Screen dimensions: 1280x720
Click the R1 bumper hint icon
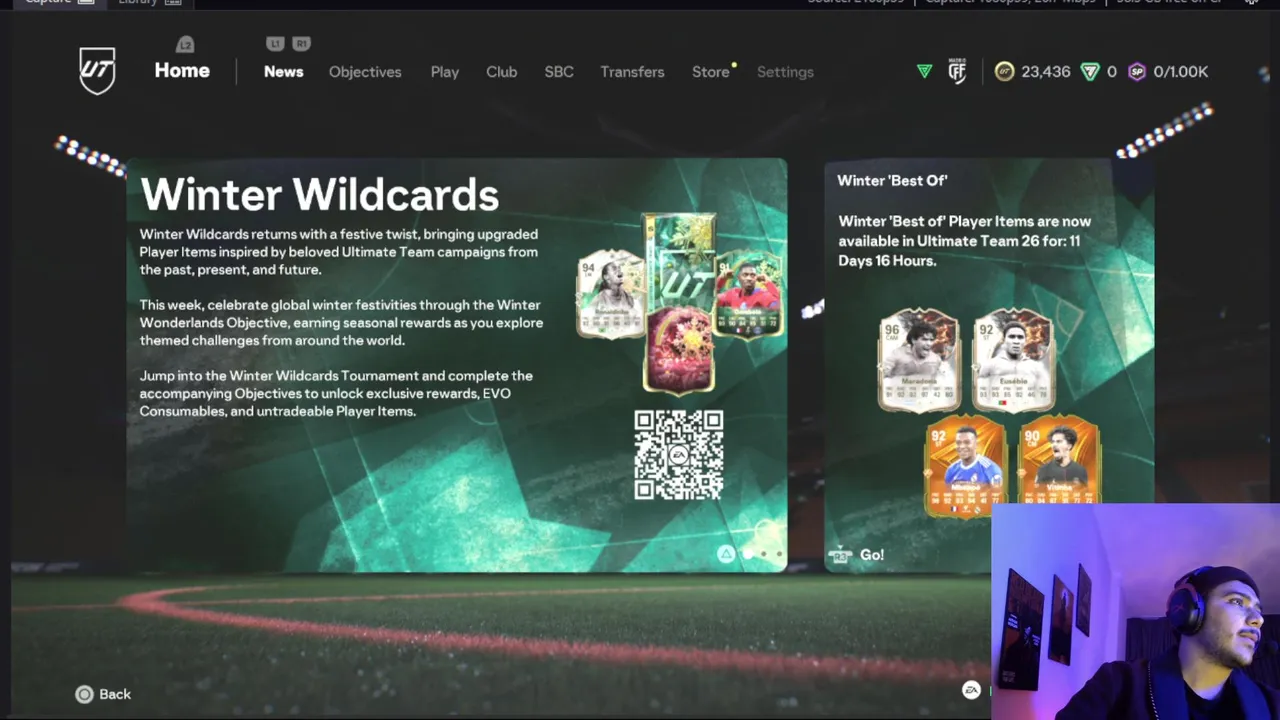tap(301, 44)
